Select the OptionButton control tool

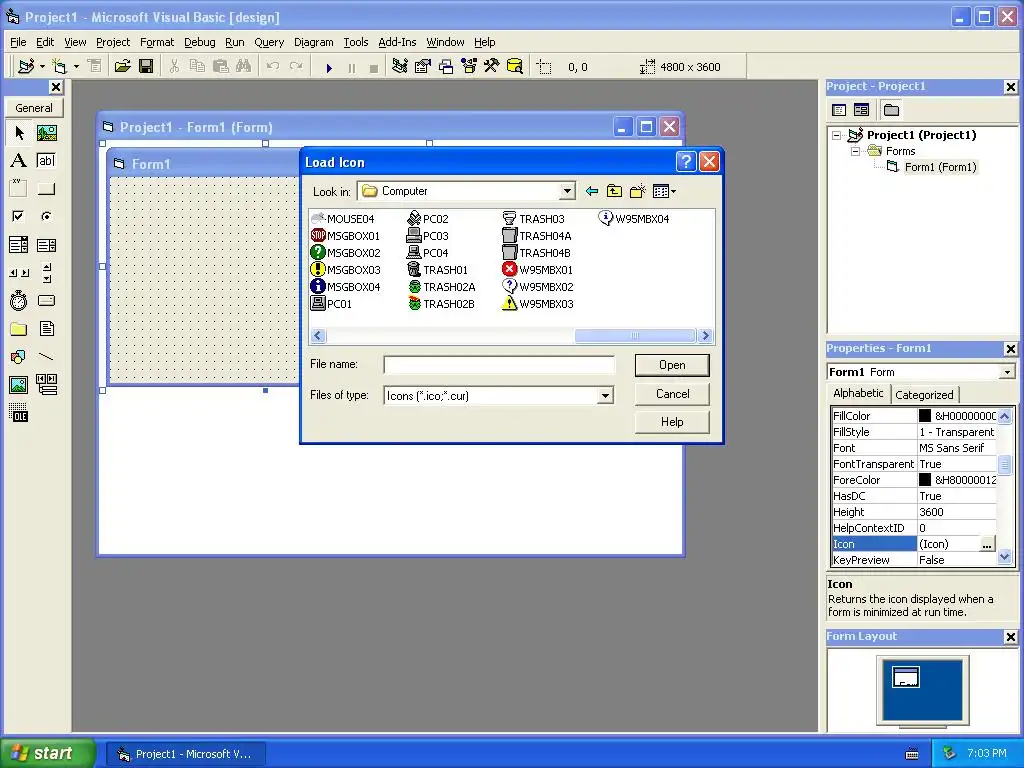[x=46, y=216]
